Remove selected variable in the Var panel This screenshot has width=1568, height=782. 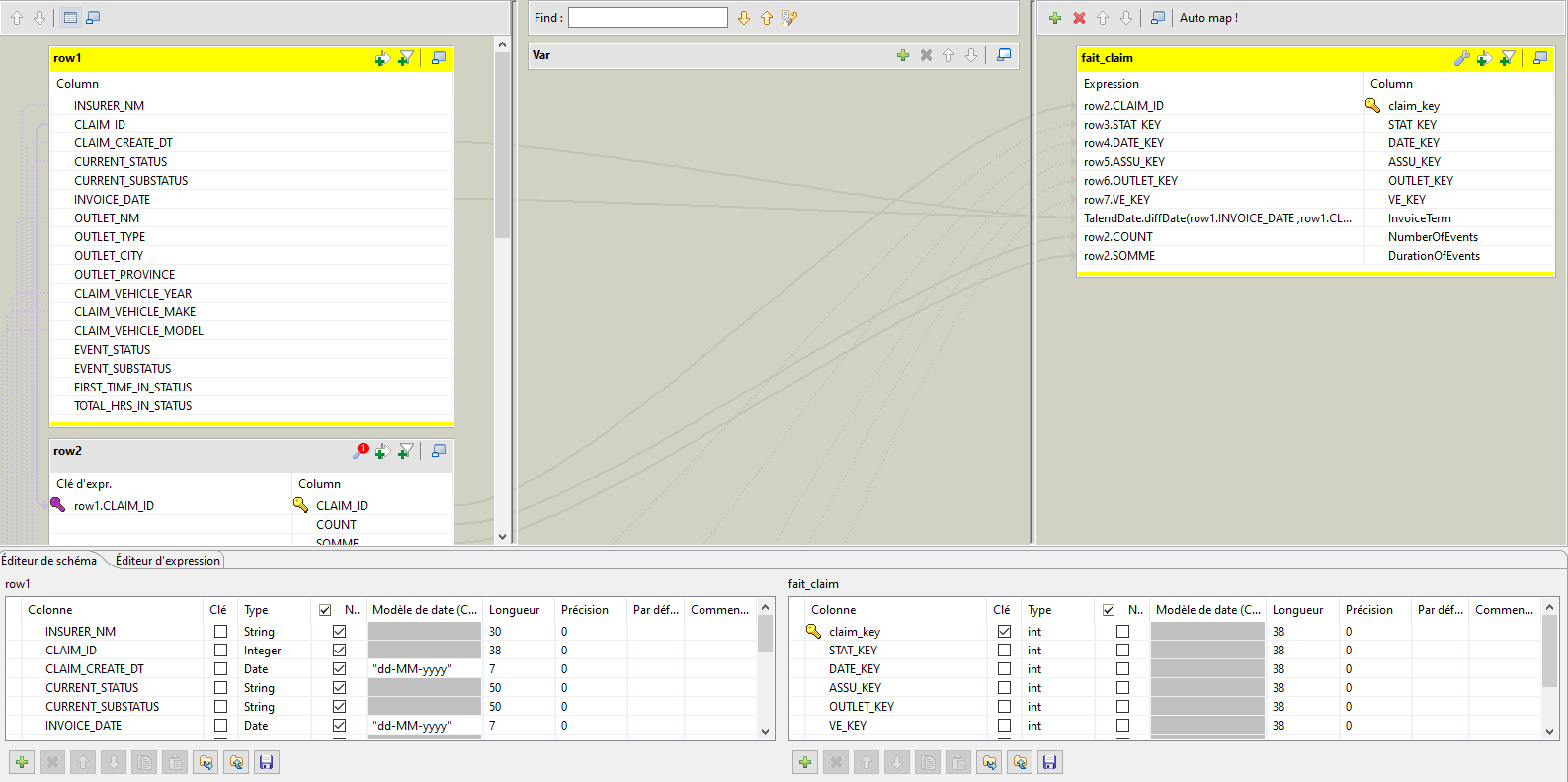pos(926,55)
